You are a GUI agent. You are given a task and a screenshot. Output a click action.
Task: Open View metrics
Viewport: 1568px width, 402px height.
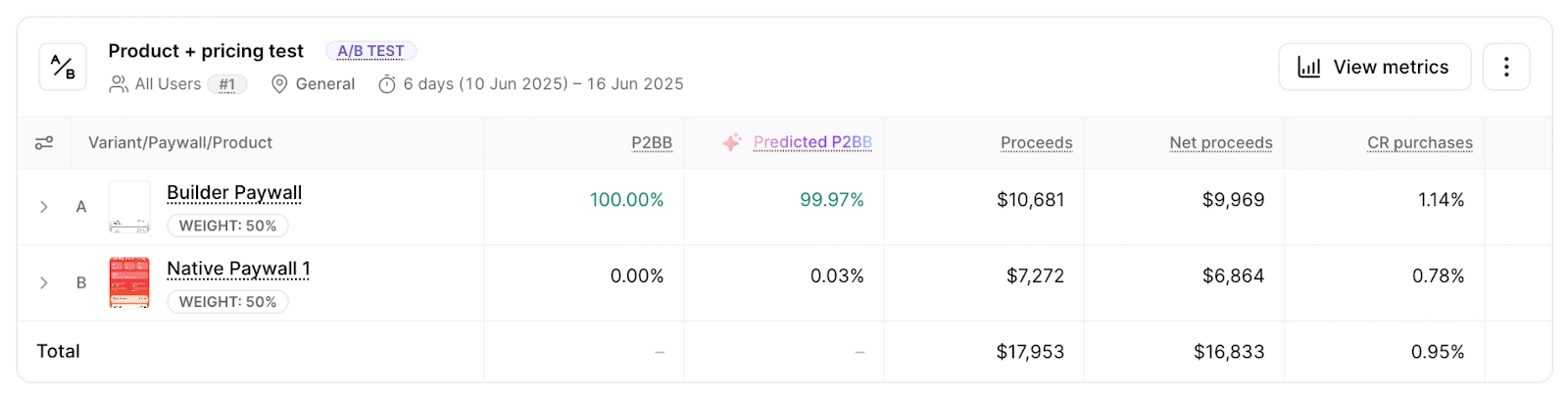click(1374, 67)
